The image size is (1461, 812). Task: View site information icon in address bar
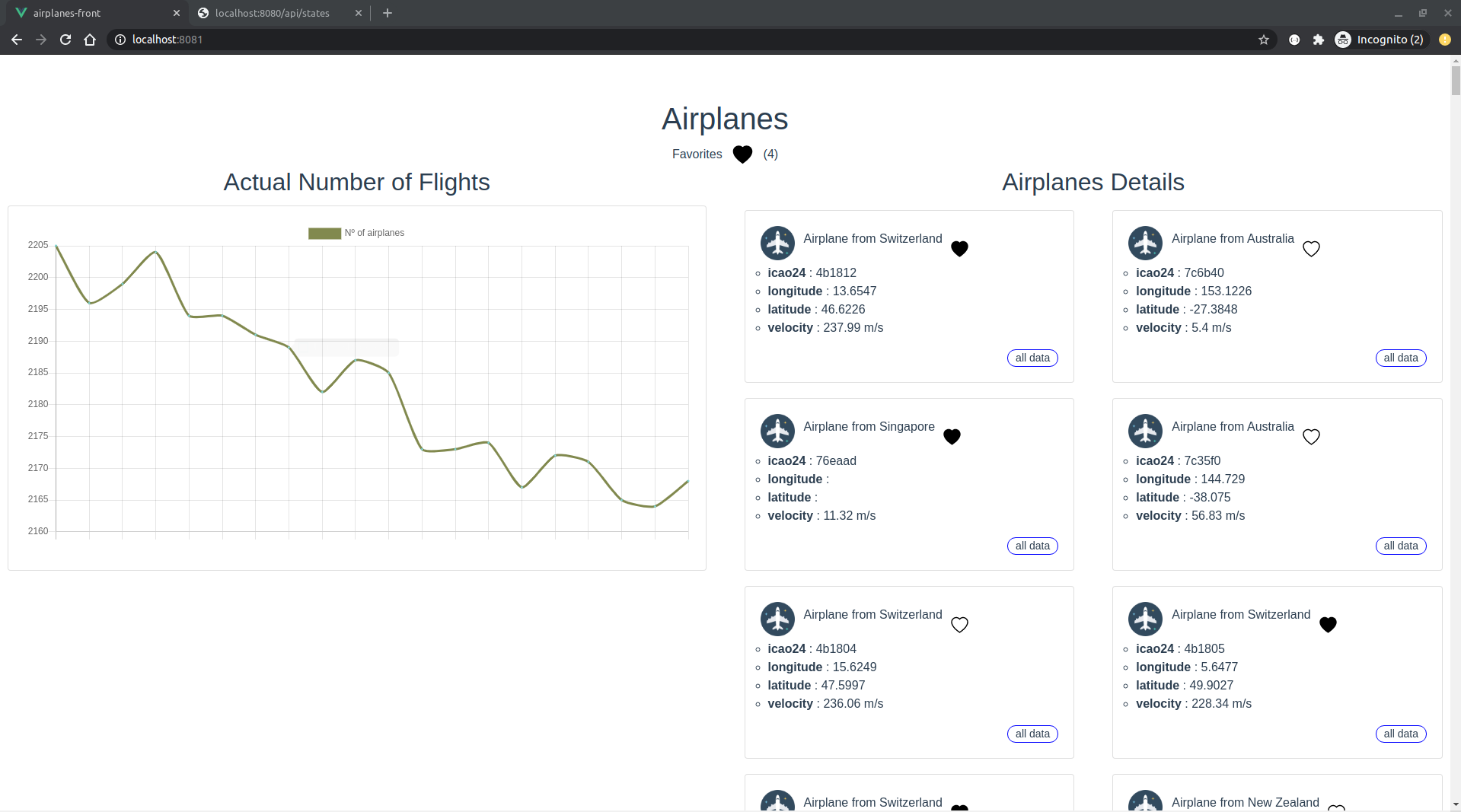tap(120, 40)
